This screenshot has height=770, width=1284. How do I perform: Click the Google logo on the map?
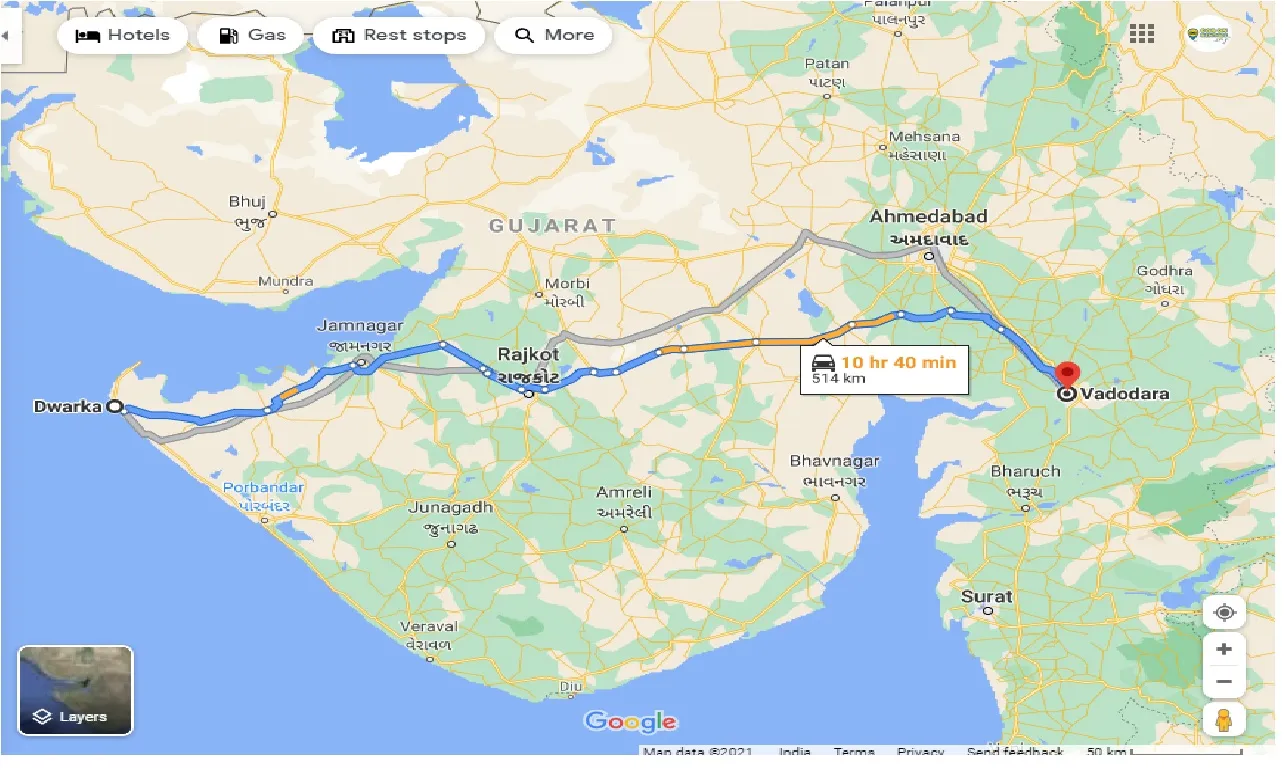coord(631,721)
